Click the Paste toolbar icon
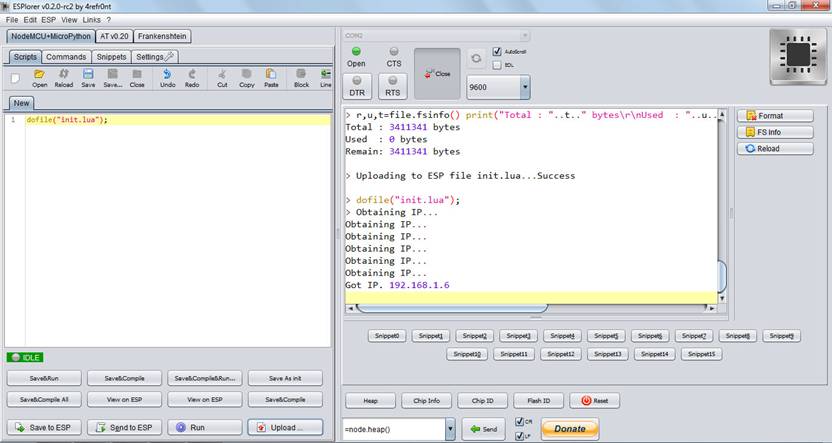832x443 pixels. click(271, 78)
